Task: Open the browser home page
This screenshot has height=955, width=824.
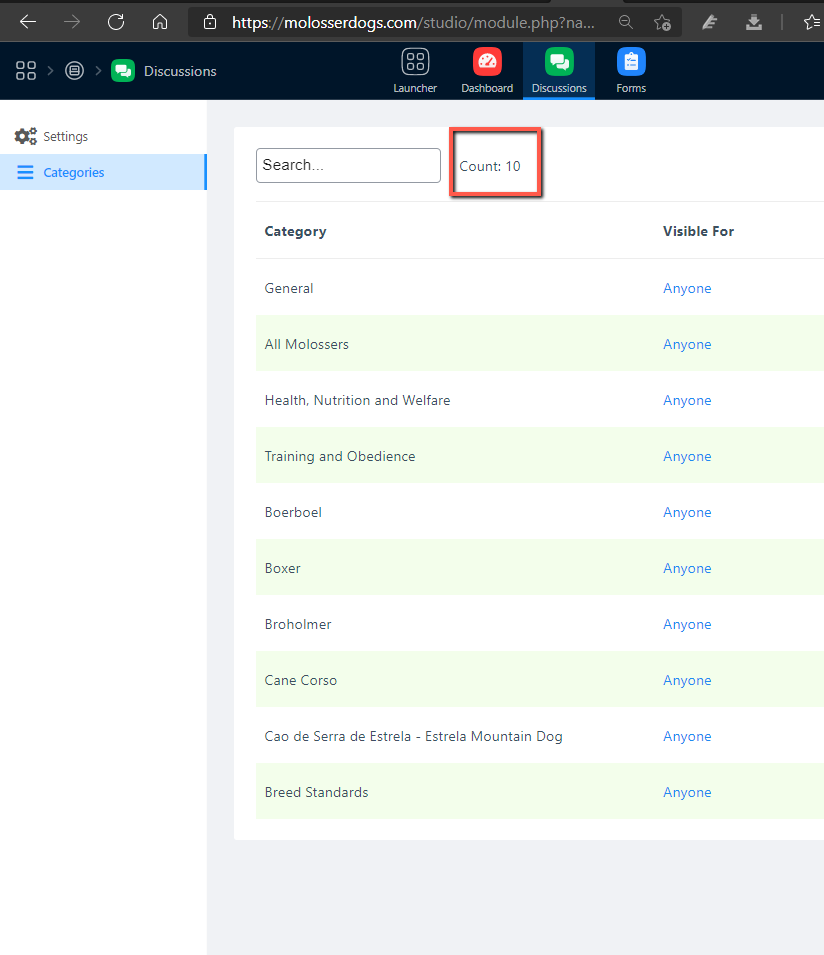Action: [x=160, y=23]
